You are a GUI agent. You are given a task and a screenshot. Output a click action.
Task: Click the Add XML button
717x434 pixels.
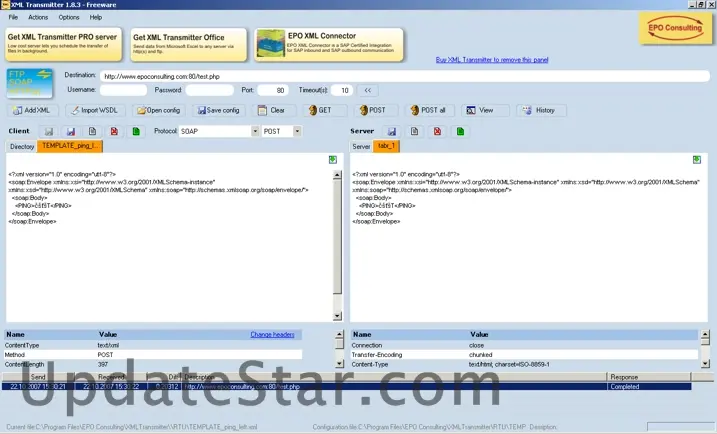(x=32, y=110)
